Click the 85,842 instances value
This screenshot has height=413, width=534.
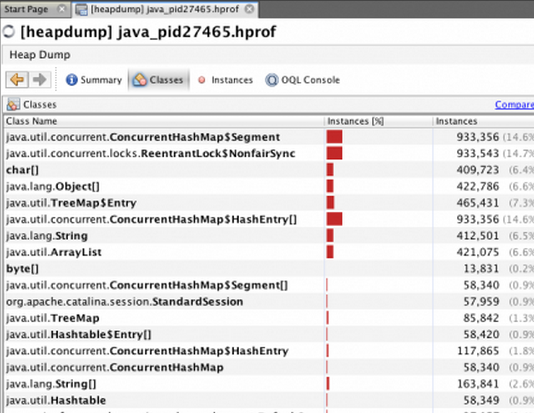pyautogui.click(x=481, y=318)
